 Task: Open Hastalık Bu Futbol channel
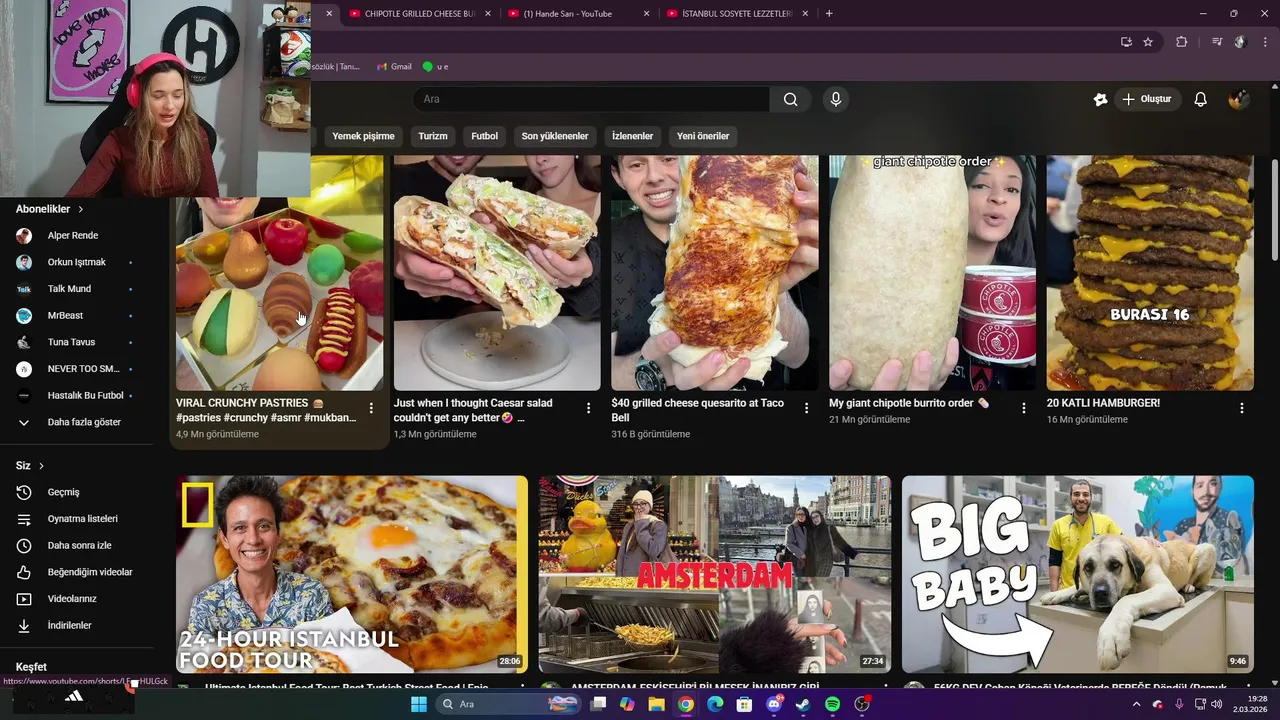coord(75,395)
